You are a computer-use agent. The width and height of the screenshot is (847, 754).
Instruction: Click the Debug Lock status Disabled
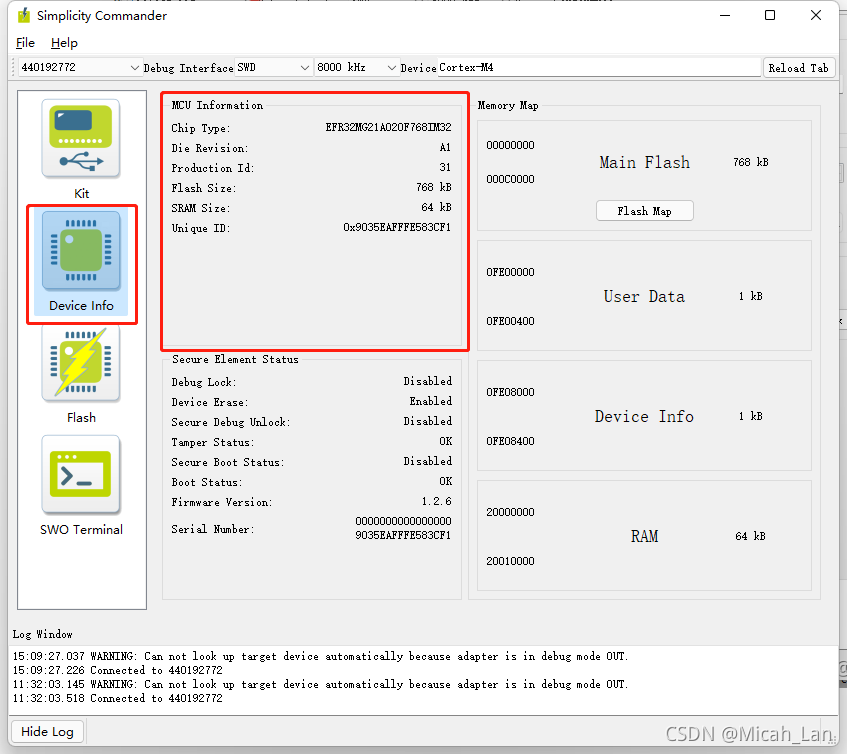tap(428, 381)
